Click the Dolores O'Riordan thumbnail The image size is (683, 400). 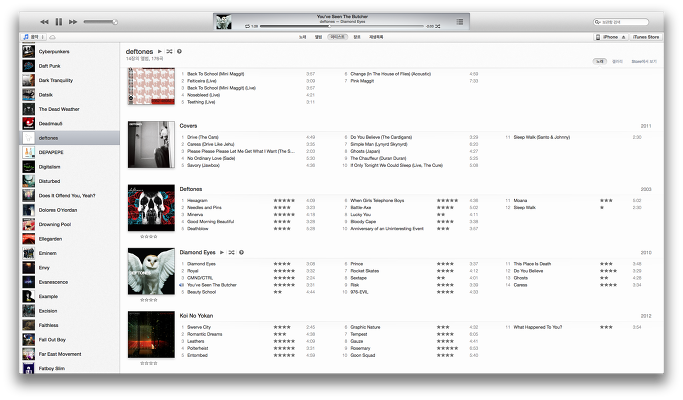(29, 210)
